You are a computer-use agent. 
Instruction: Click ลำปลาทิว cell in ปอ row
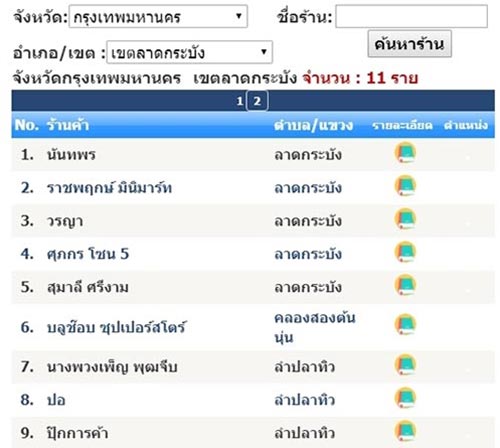point(304,400)
